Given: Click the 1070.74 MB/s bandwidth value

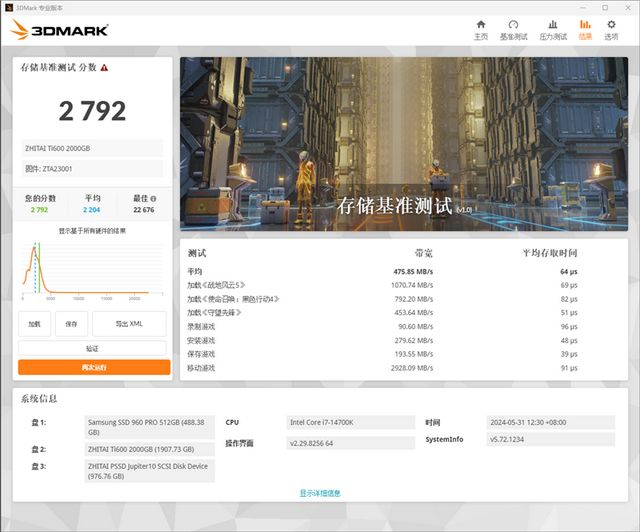Looking at the screenshot, I should point(412,285).
